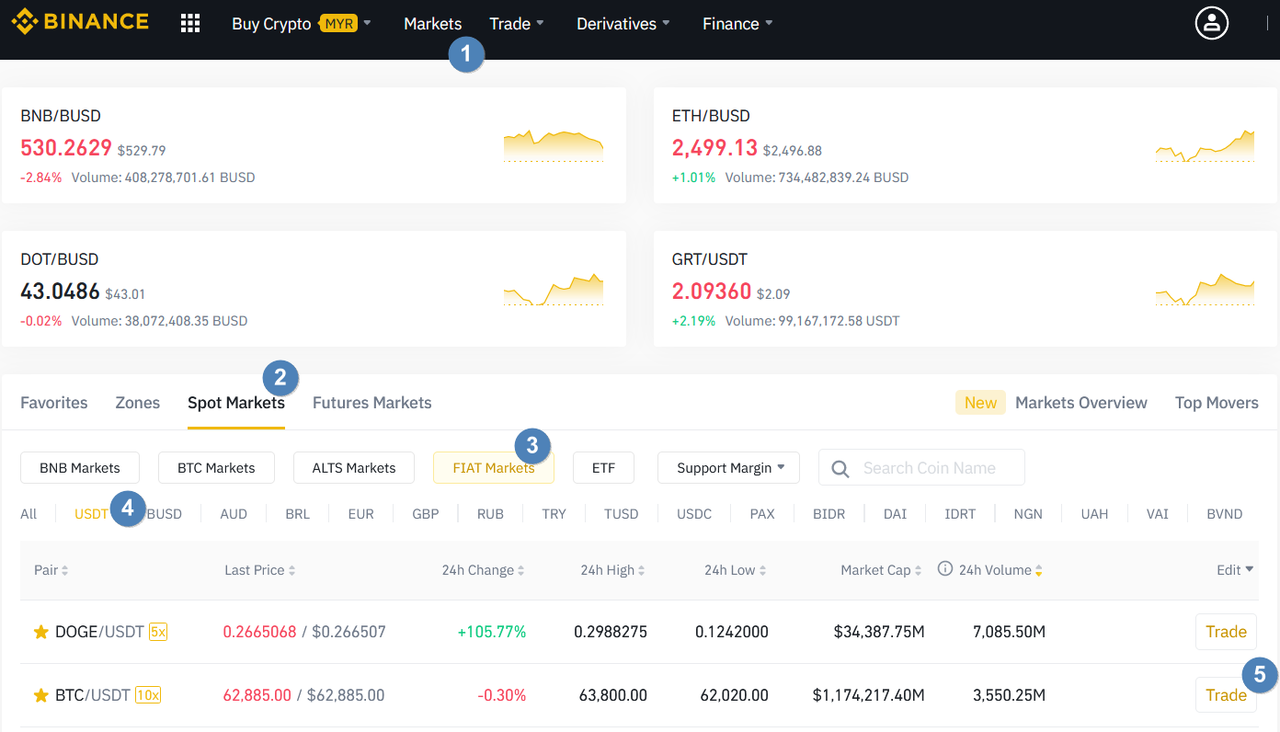The width and height of the screenshot is (1280, 732).
Task: Click the 10x margin badge on BTC/USDT
Action: (148, 695)
